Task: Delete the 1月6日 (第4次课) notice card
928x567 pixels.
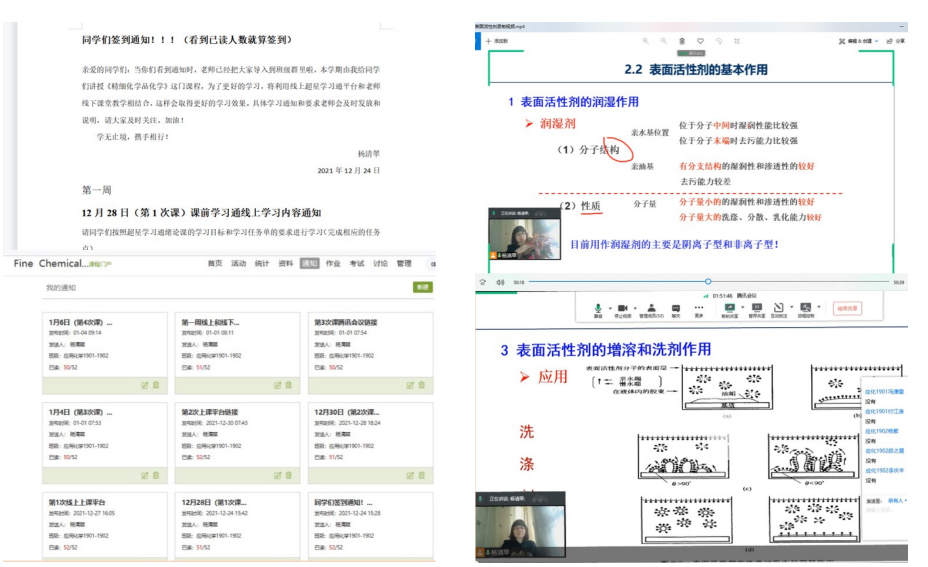Action: click(156, 385)
